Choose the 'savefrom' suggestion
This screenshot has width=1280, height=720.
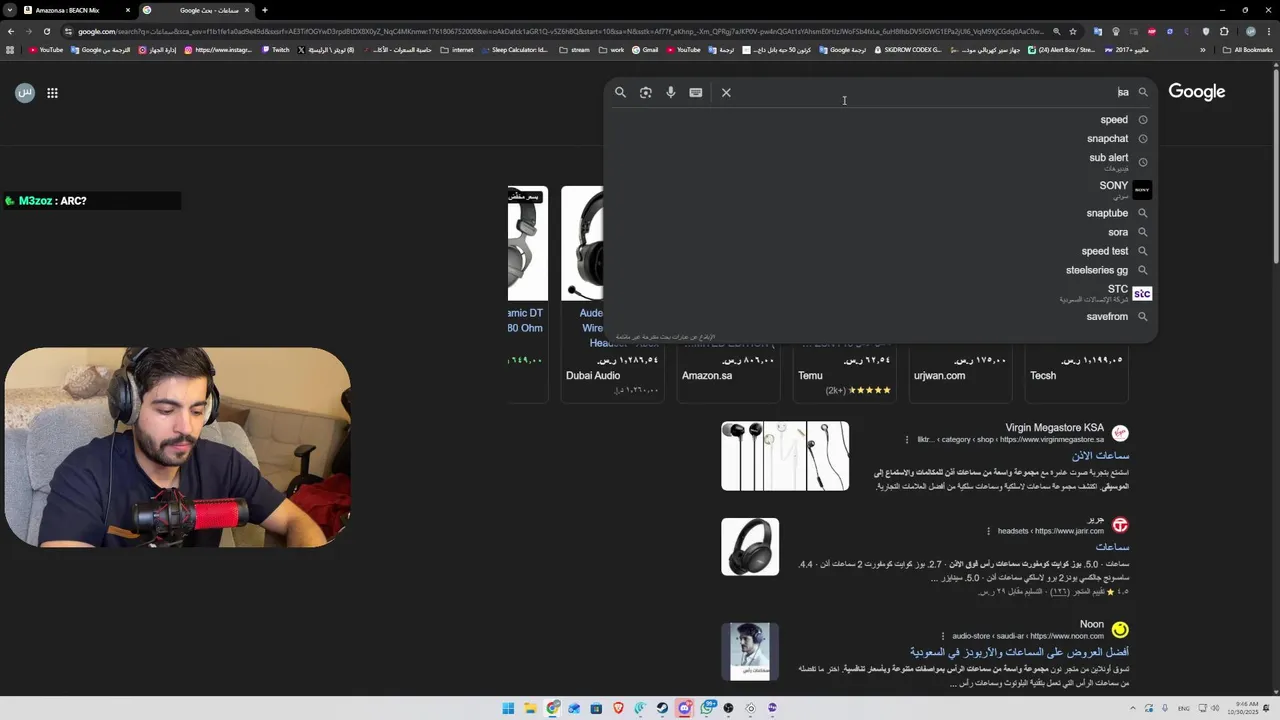point(881,317)
